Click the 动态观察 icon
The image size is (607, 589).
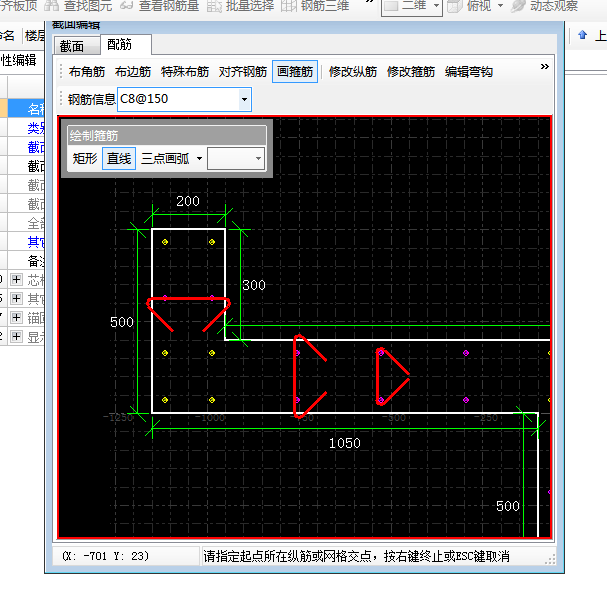[518, 6]
